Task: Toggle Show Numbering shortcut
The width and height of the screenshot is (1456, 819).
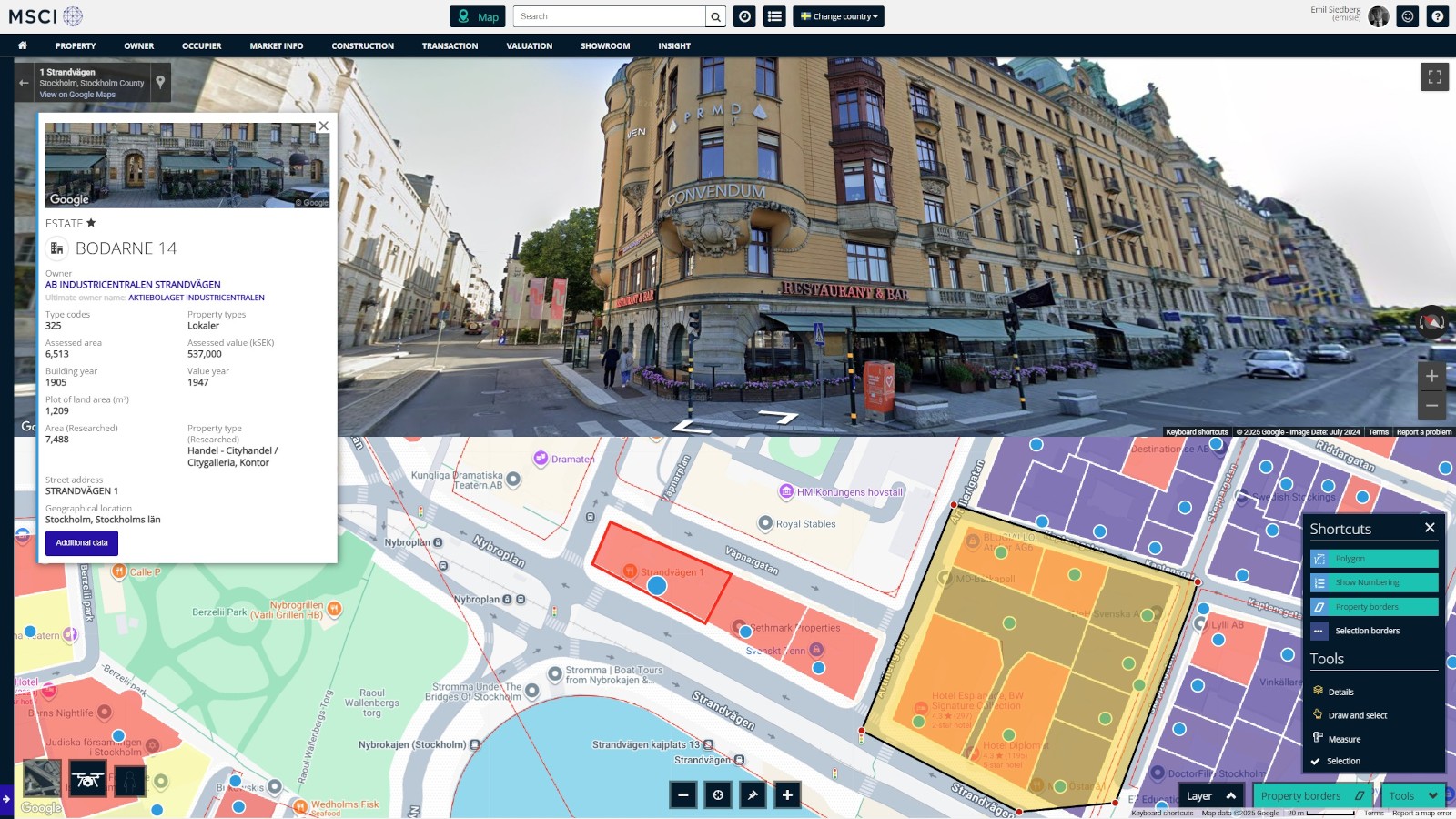Action: (1374, 582)
